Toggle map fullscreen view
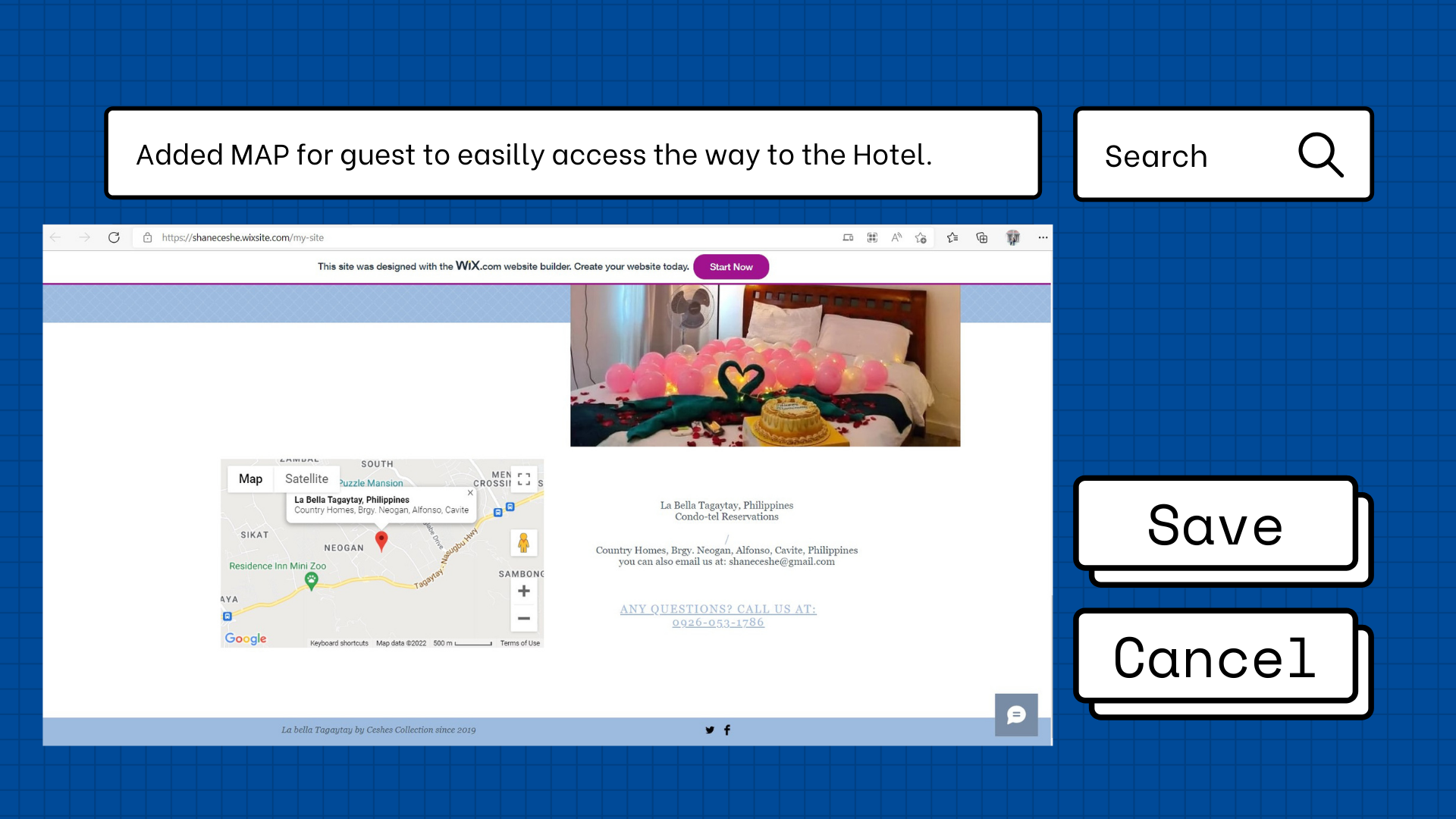This screenshot has width=1456, height=819. point(523,479)
